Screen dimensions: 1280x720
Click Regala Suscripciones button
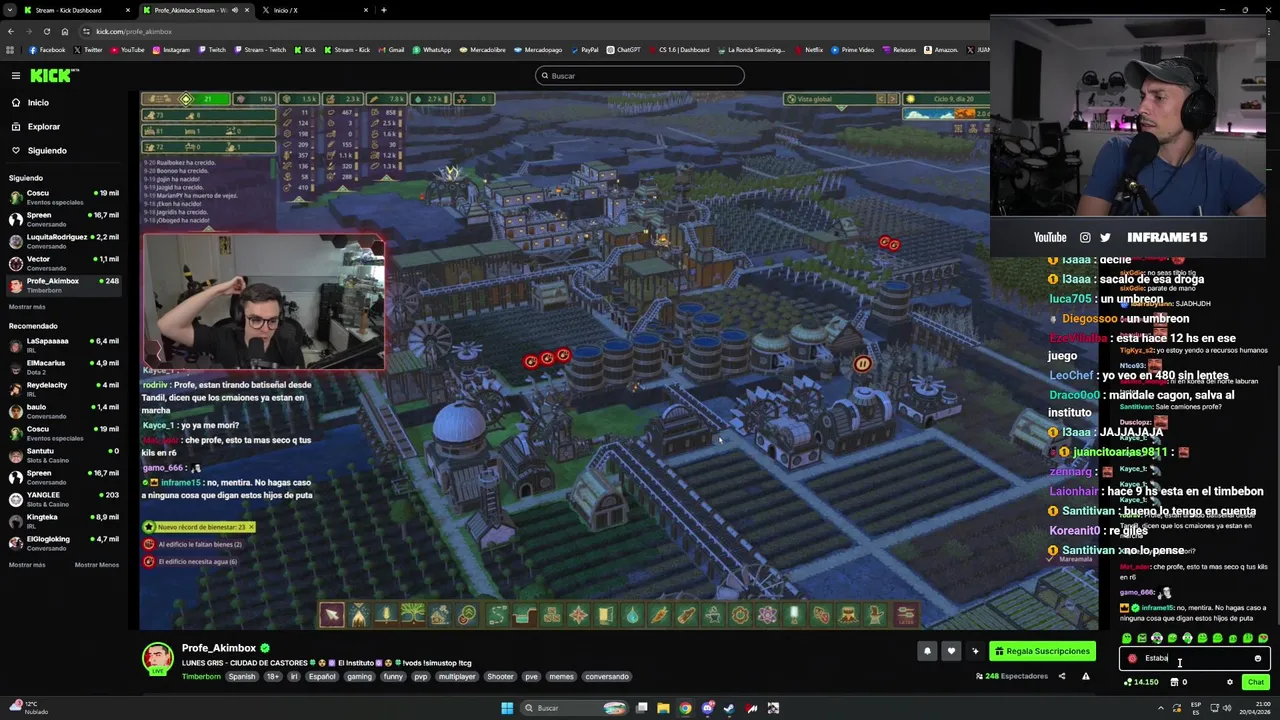(x=1042, y=652)
